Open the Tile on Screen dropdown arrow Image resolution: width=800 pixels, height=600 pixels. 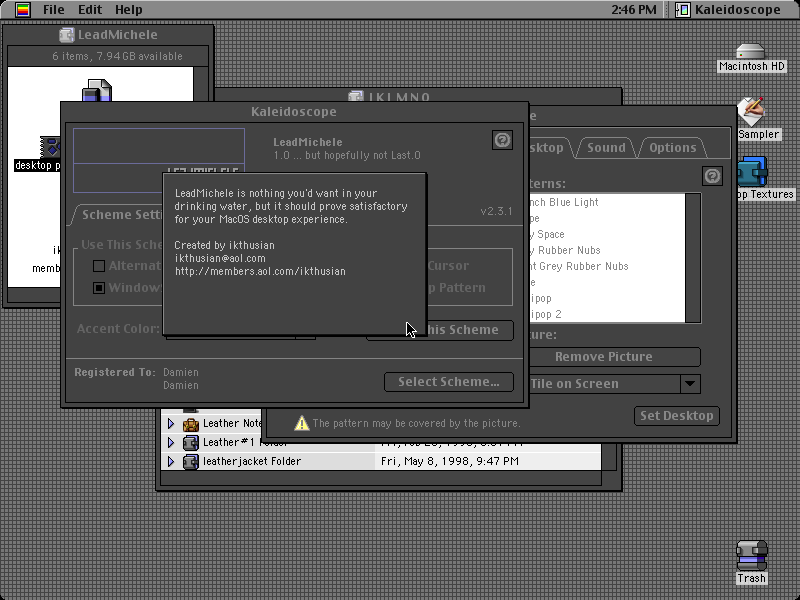[690, 384]
